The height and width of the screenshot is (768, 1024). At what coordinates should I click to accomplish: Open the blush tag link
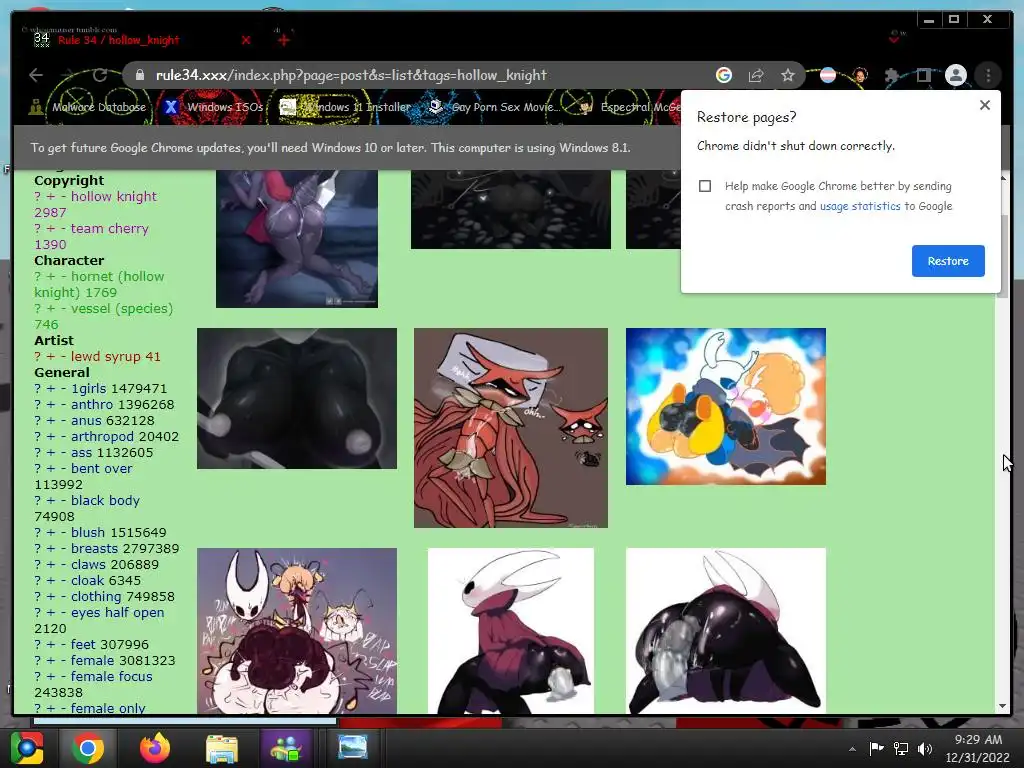[x=88, y=532]
